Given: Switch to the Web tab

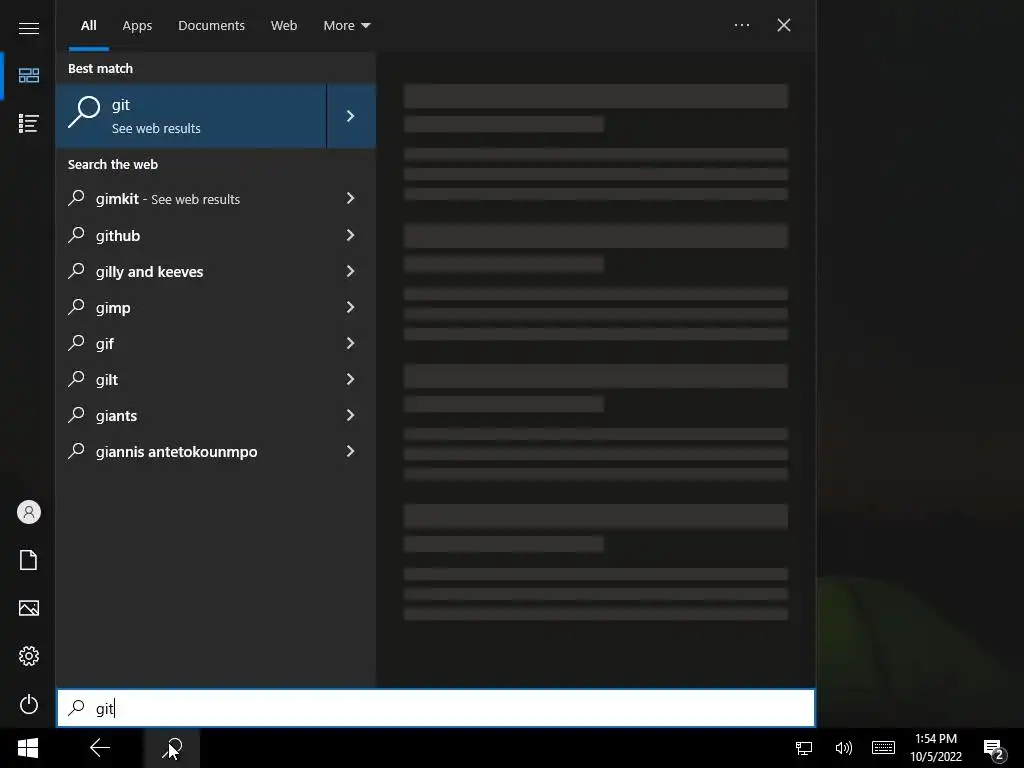Looking at the screenshot, I should [x=284, y=25].
